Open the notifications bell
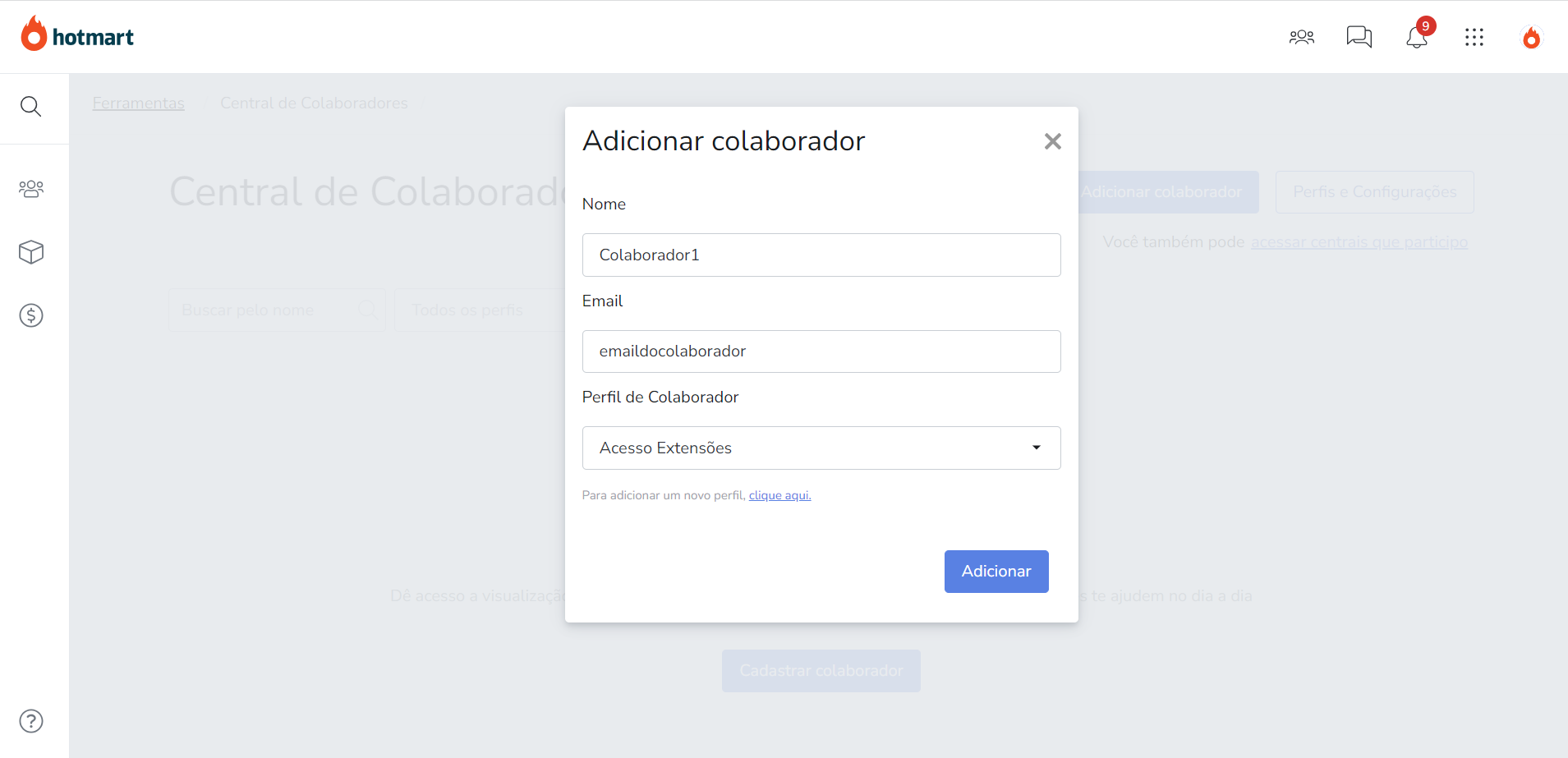This screenshot has width=1568, height=758. 1417,37
